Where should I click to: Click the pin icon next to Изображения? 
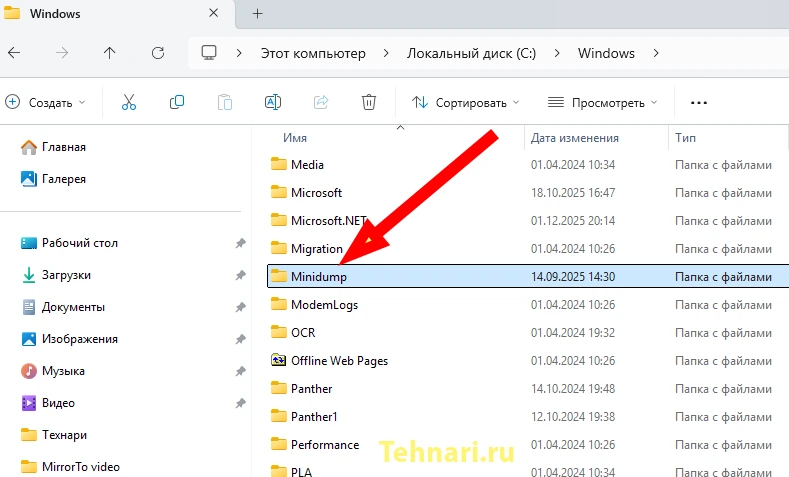point(241,339)
